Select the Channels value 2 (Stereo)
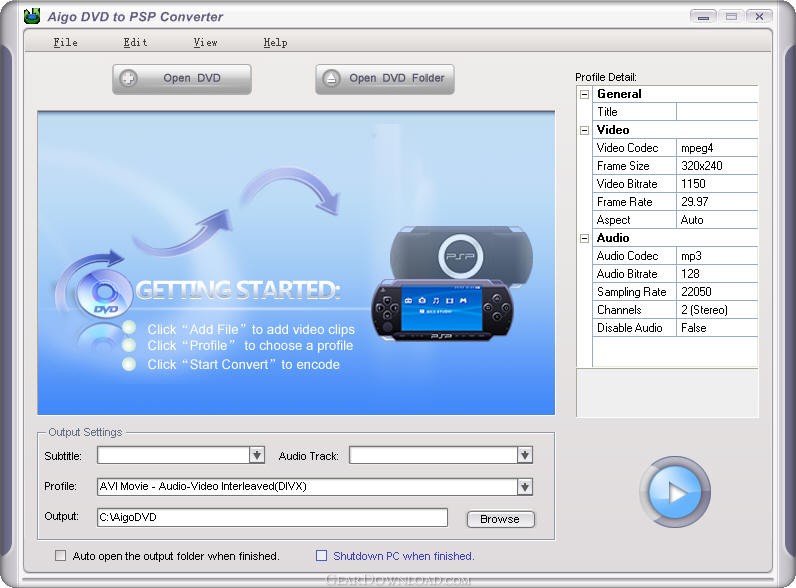The height and width of the screenshot is (588, 796). pos(717,310)
